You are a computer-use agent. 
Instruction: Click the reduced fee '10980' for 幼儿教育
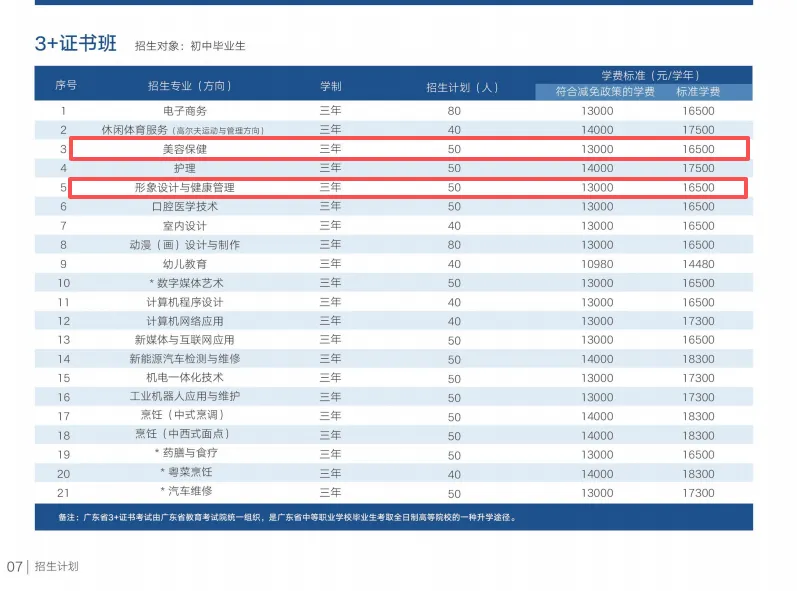pos(597,264)
